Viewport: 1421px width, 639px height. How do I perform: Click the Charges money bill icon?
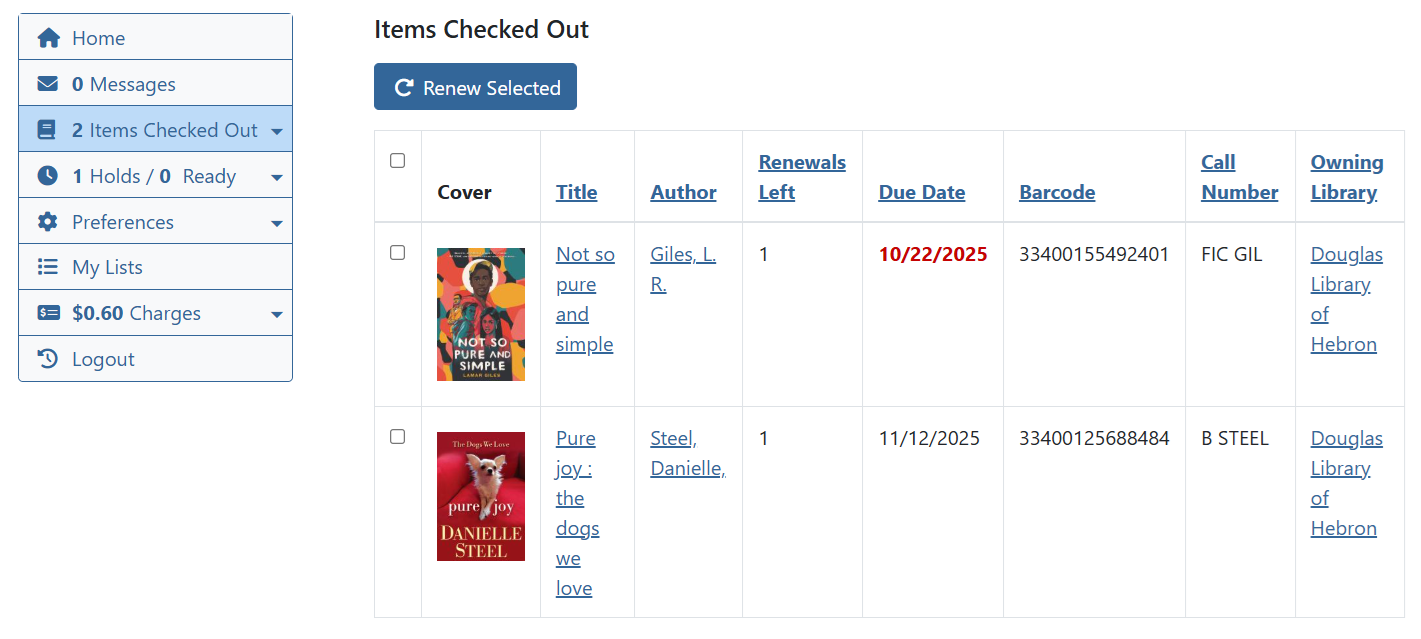point(48,313)
